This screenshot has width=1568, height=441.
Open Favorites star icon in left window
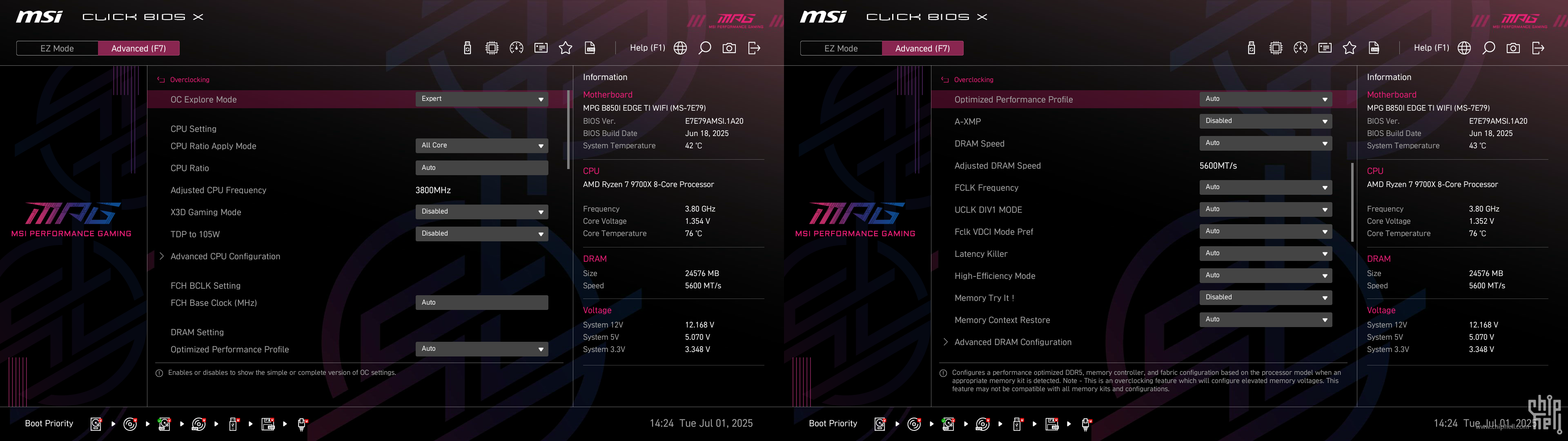(x=566, y=48)
